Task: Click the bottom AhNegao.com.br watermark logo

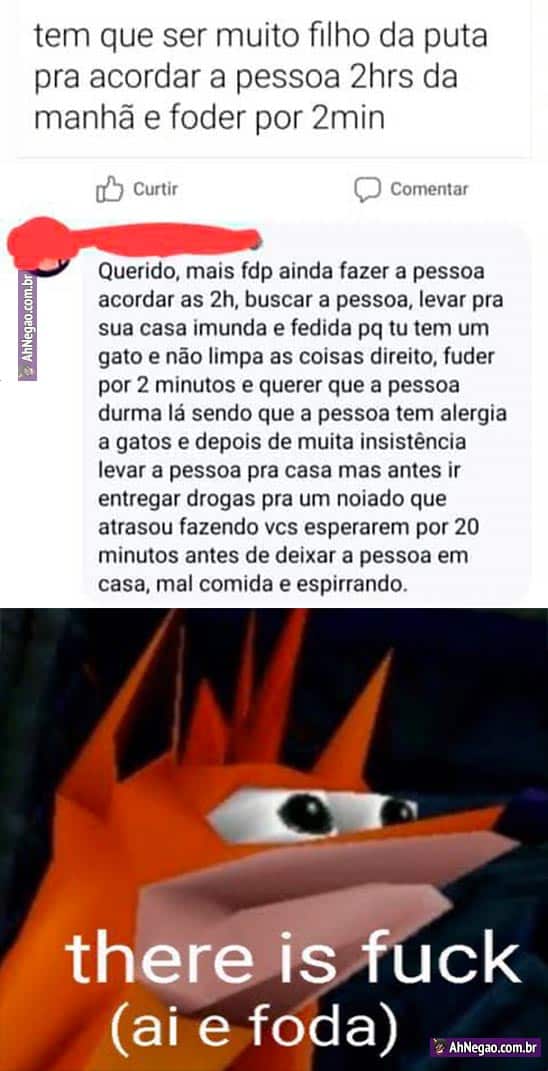Action: coord(485,1046)
